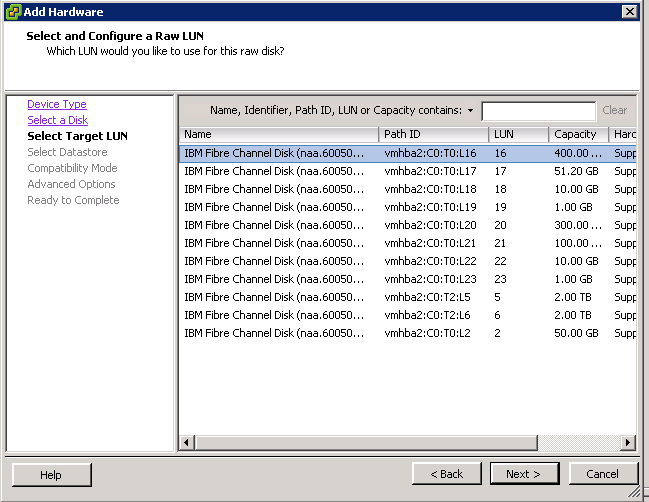Go to the Select a Disk step
The height and width of the screenshot is (502, 649).
(x=58, y=120)
